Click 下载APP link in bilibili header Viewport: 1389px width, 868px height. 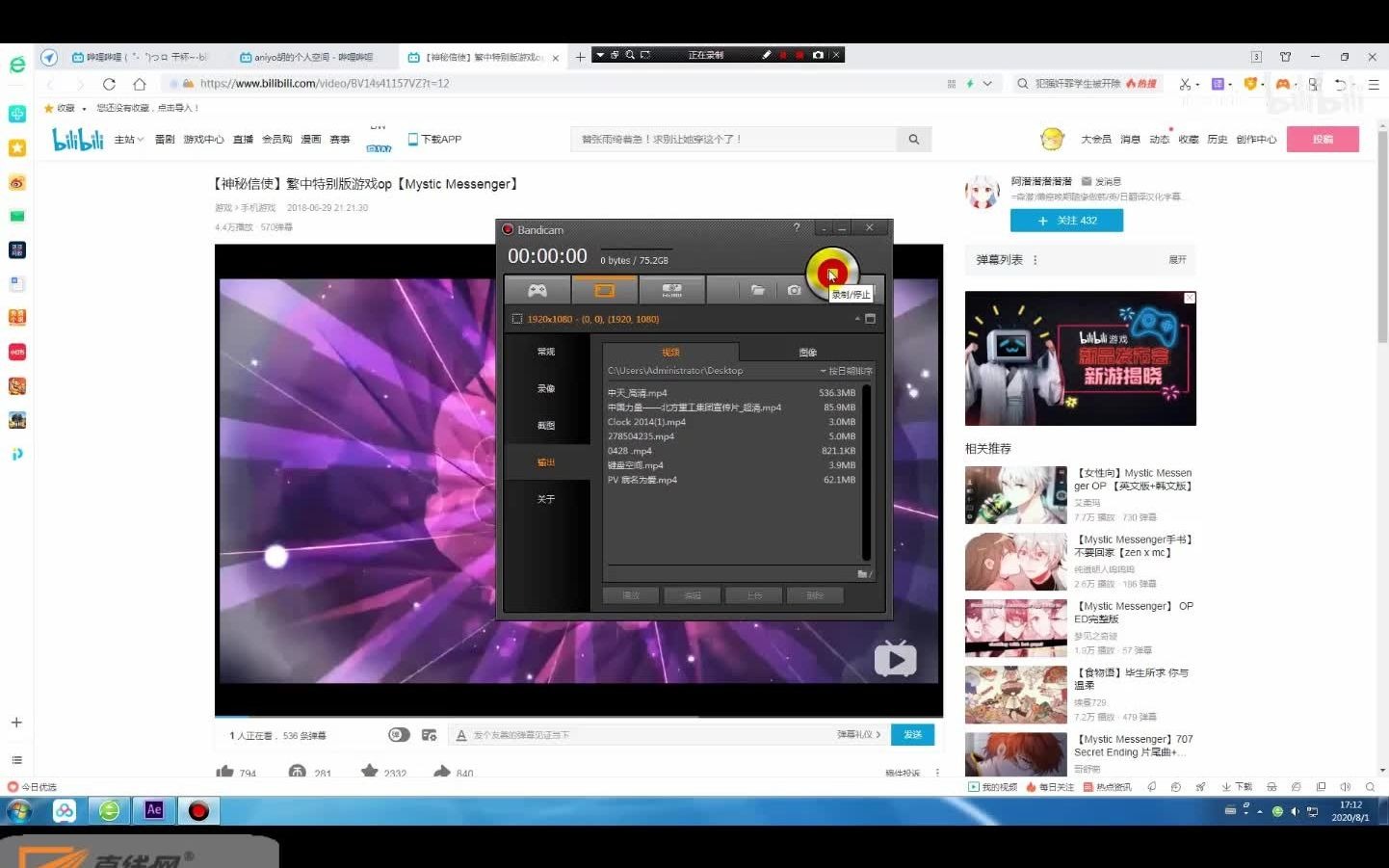tap(435, 140)
